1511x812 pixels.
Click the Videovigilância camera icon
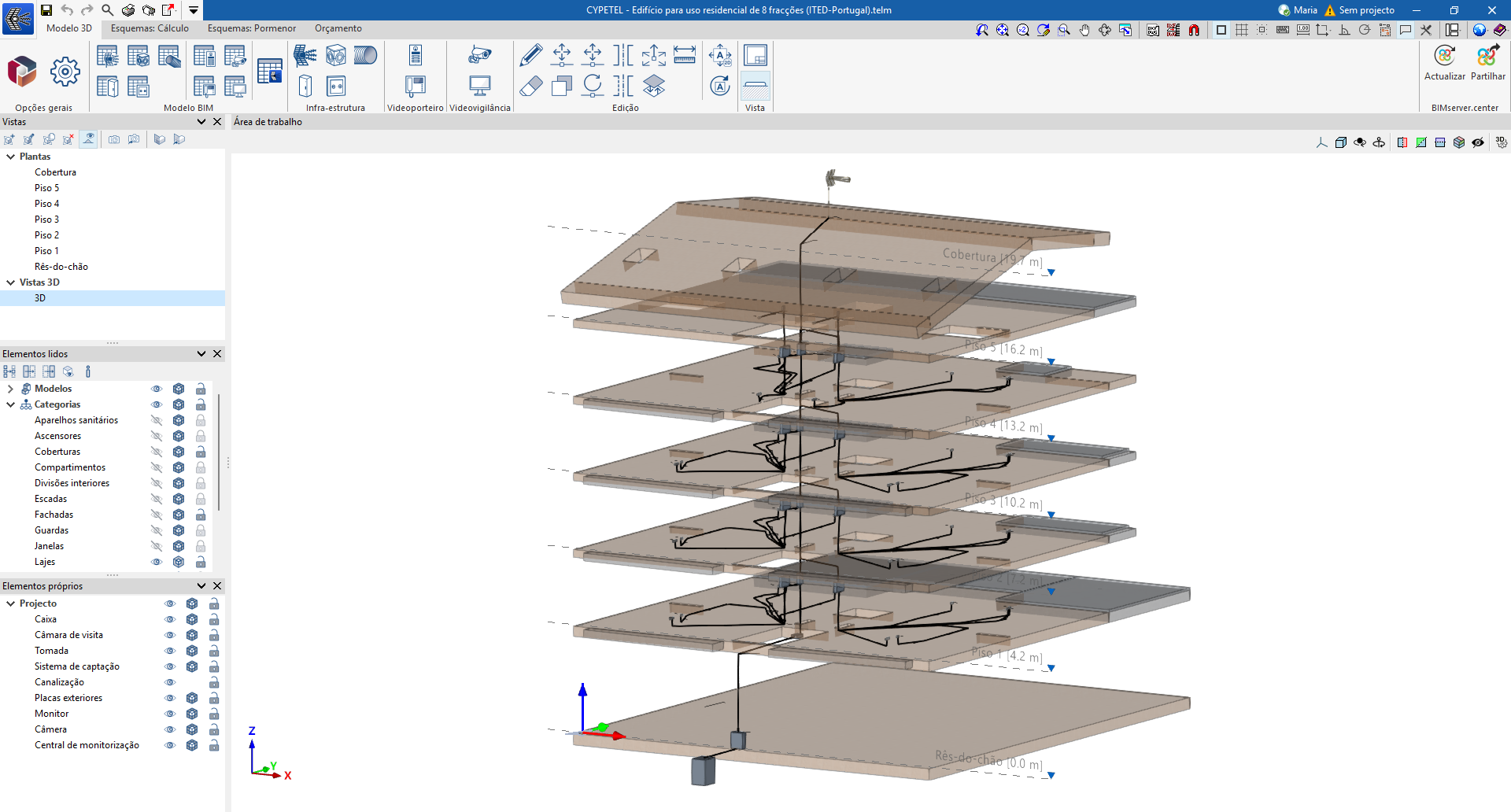coord(479,55)
